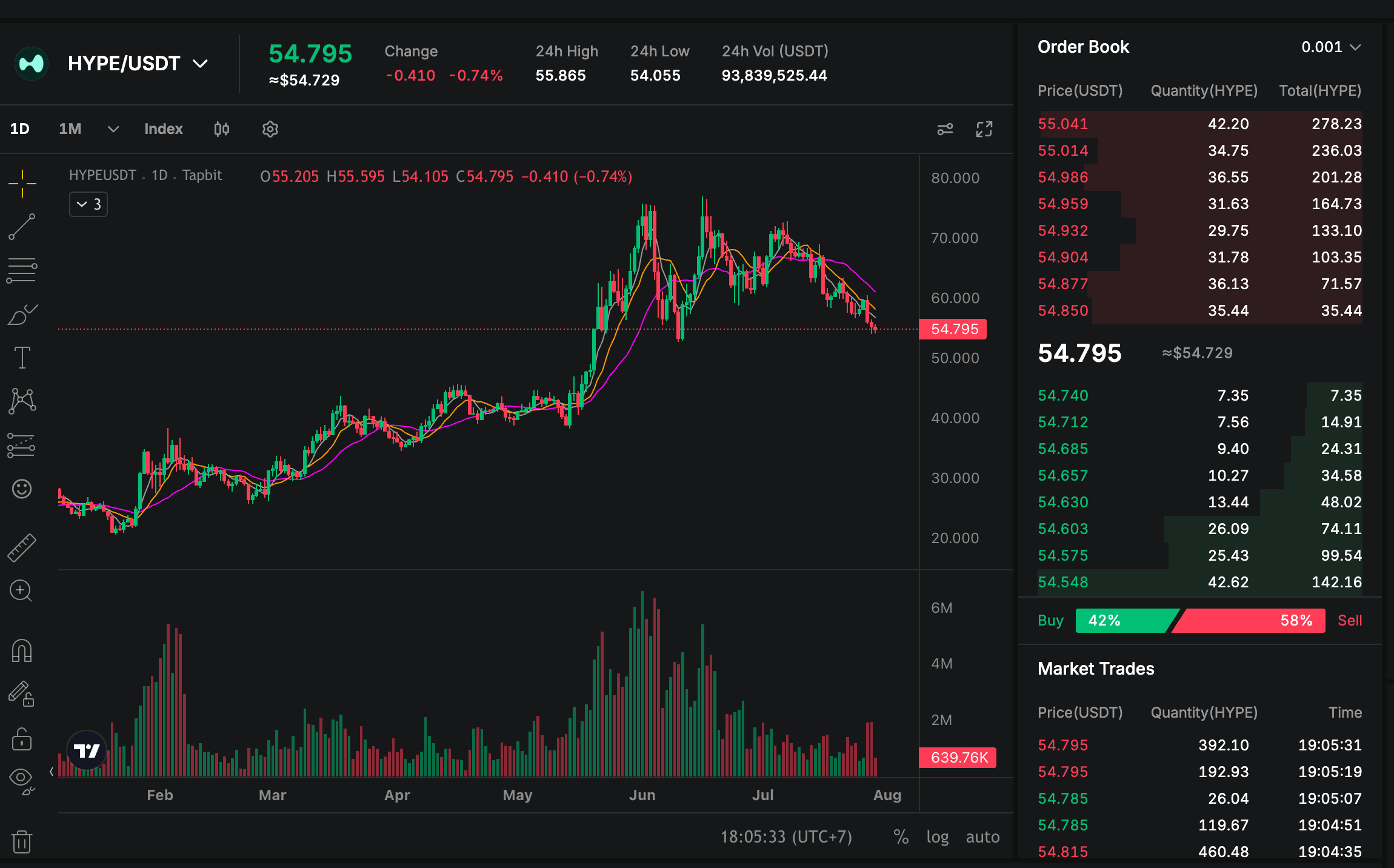This screenshot has height=868, width=1394.
Task: Click the auto scale button
Action: coord(982,837)
